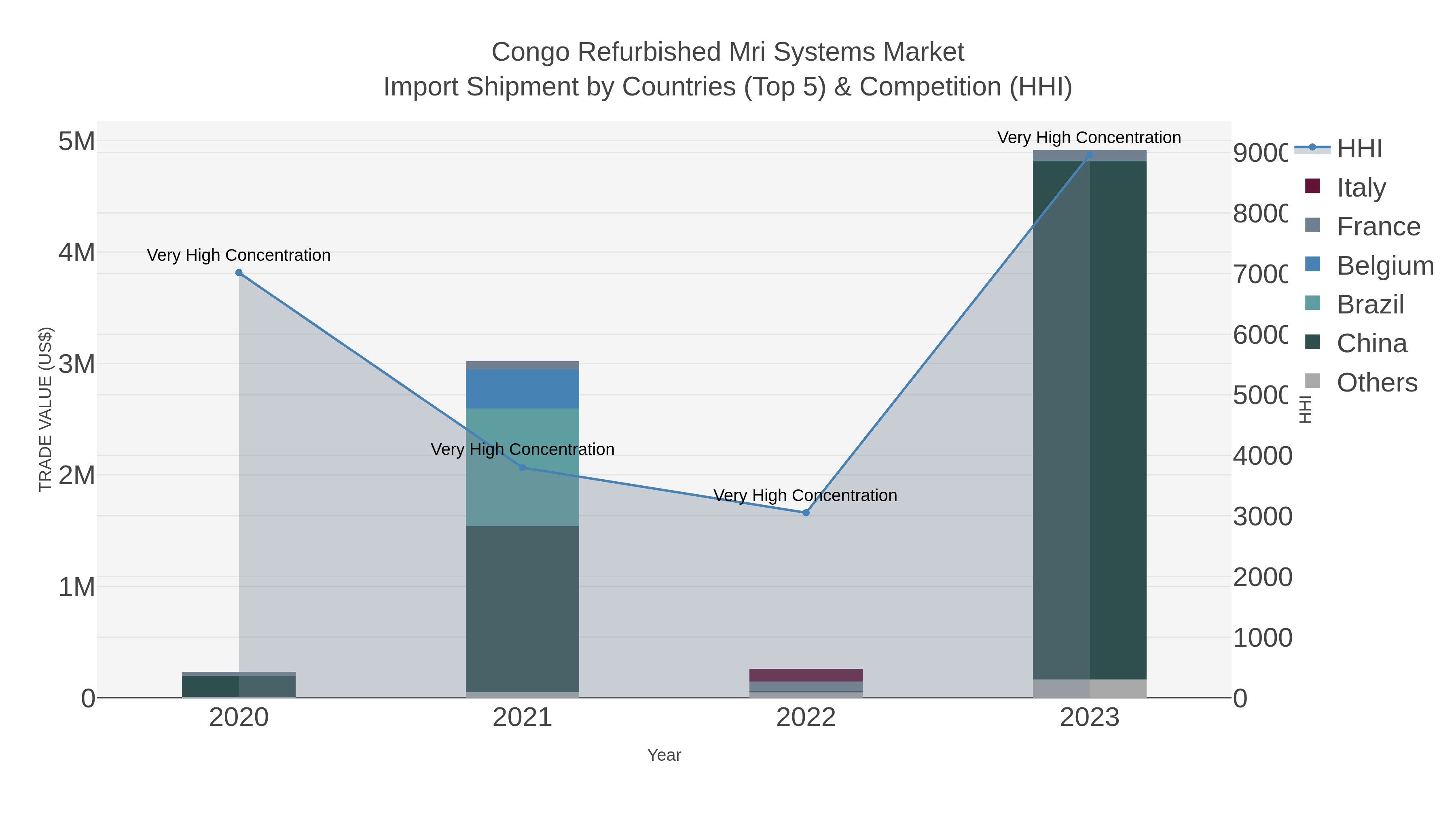1456x819 pixels.
Task: Click the rotated 'HHI' right axis title
Action: (x=1305, y=409)
